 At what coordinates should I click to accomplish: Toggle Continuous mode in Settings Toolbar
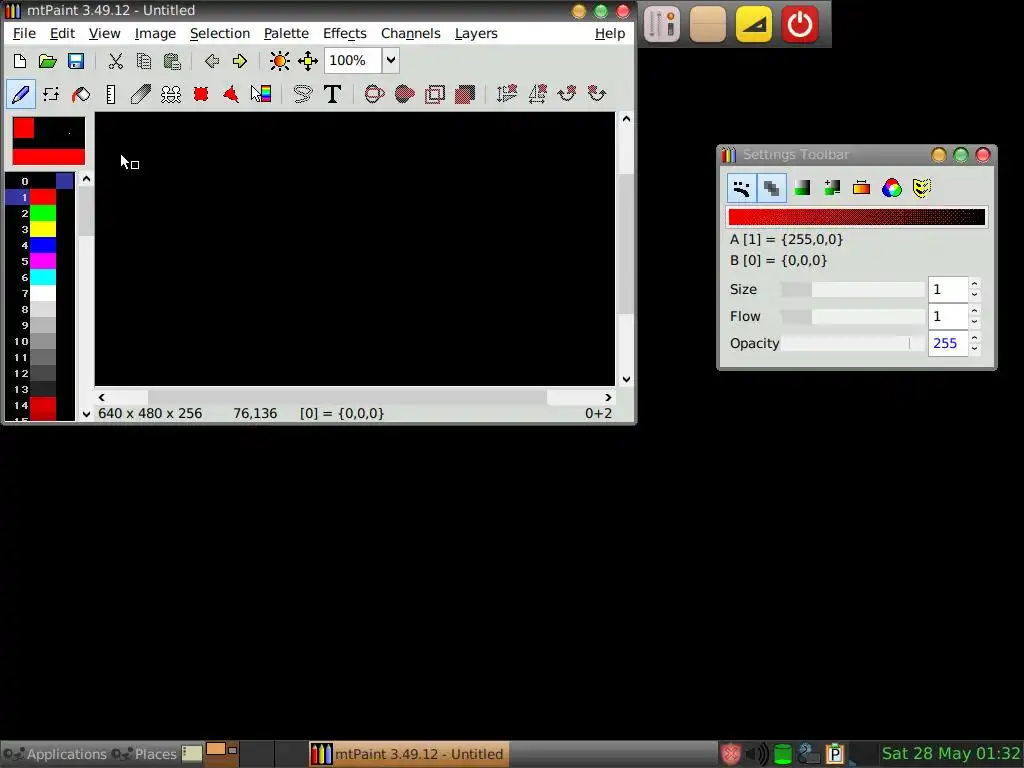tap(741, 188)
